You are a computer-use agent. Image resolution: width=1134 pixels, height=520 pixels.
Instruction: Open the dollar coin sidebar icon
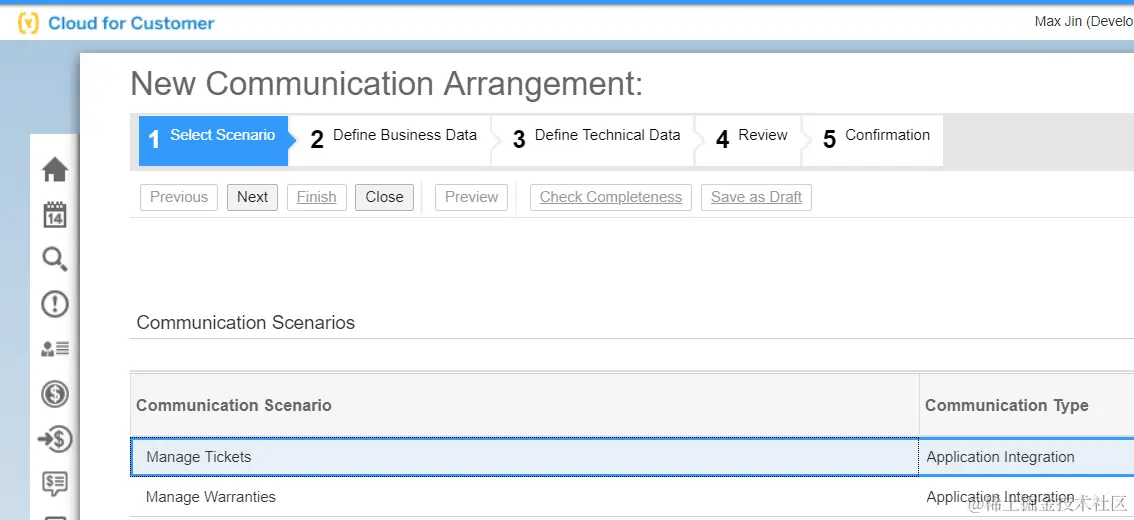[x=55, y=394]
